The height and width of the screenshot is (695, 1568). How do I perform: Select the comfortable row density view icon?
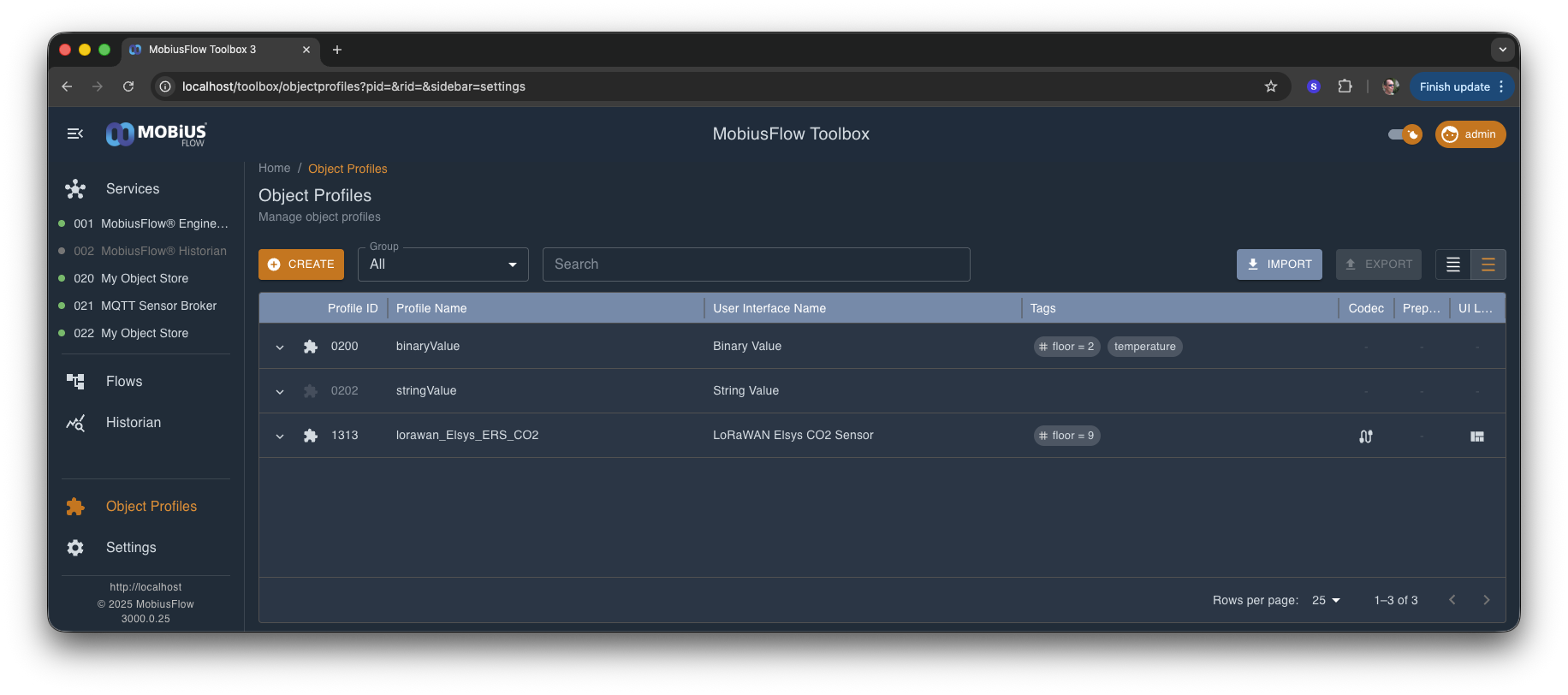click(x=1488, y=264)
